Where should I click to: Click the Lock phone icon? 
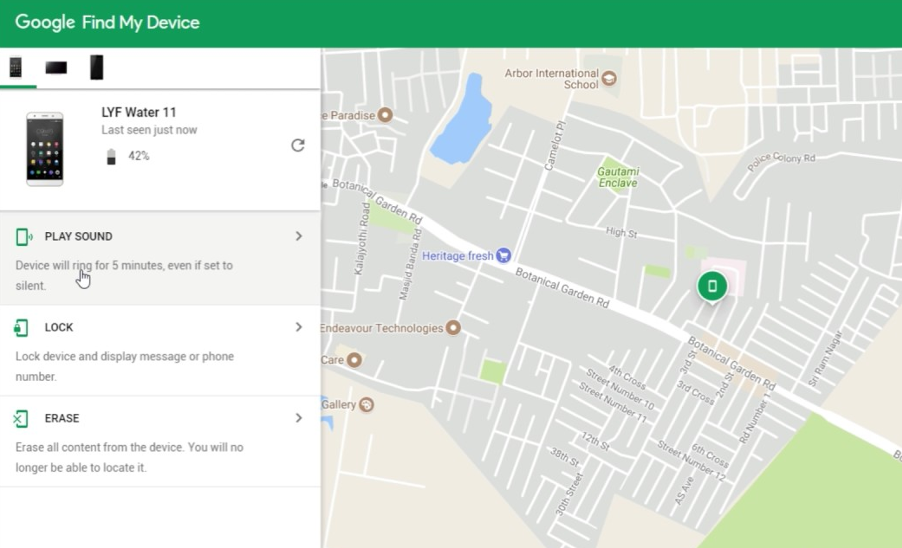click(x=21, y=327)
